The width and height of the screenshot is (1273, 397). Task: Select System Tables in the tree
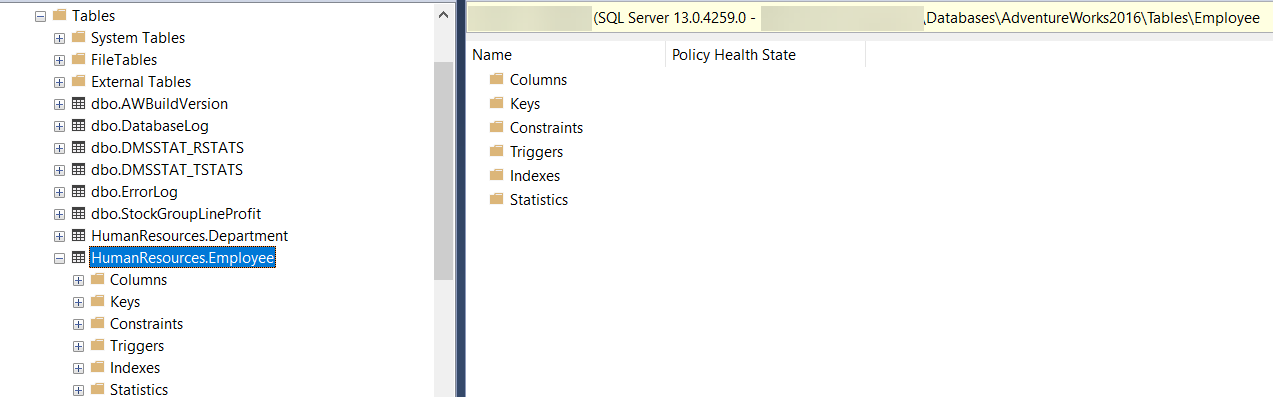138,38
